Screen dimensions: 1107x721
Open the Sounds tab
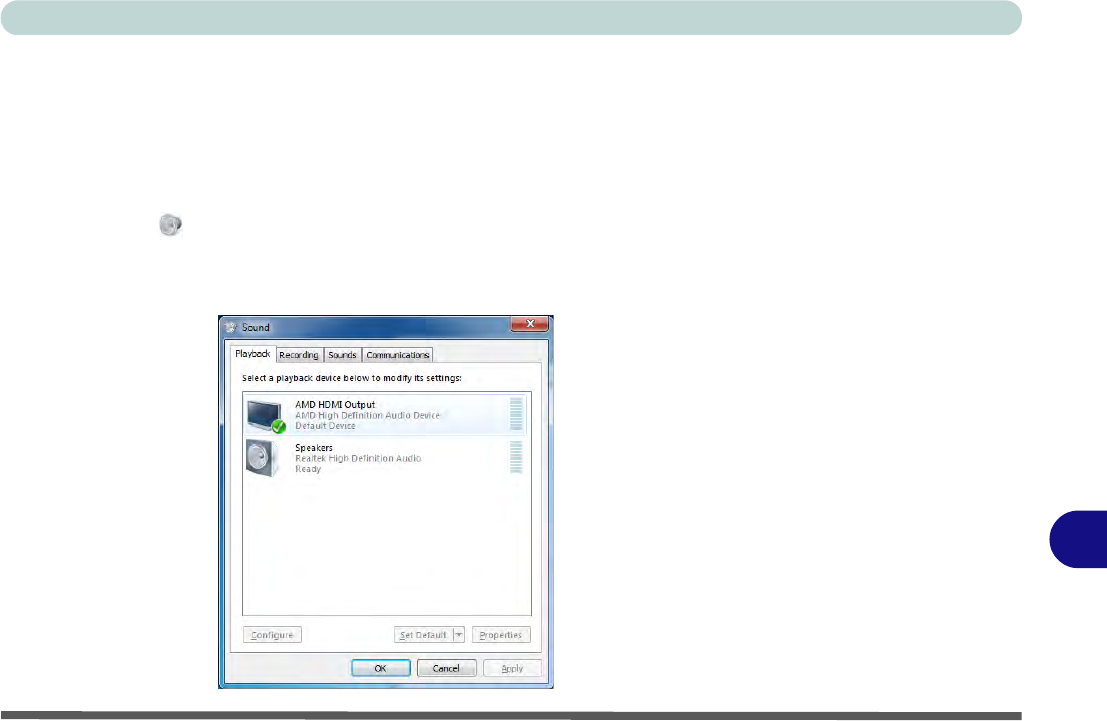tap(342, 355)
